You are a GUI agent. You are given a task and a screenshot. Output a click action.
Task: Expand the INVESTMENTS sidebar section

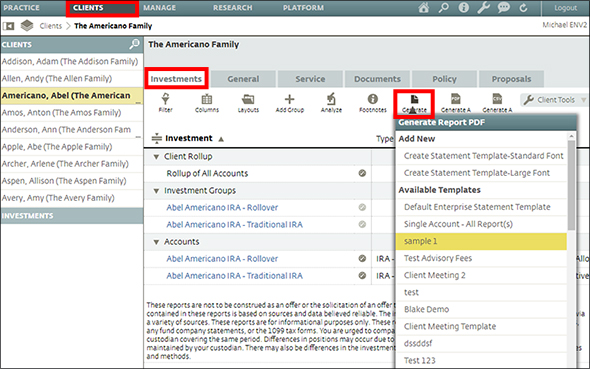pyautogui.click(x=71, y=216)
